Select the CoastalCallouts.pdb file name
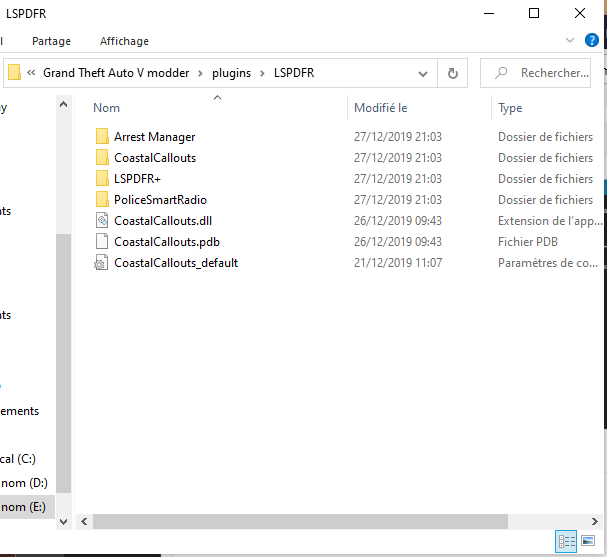Screen dimensions: 607x557 tap(167, 242)
